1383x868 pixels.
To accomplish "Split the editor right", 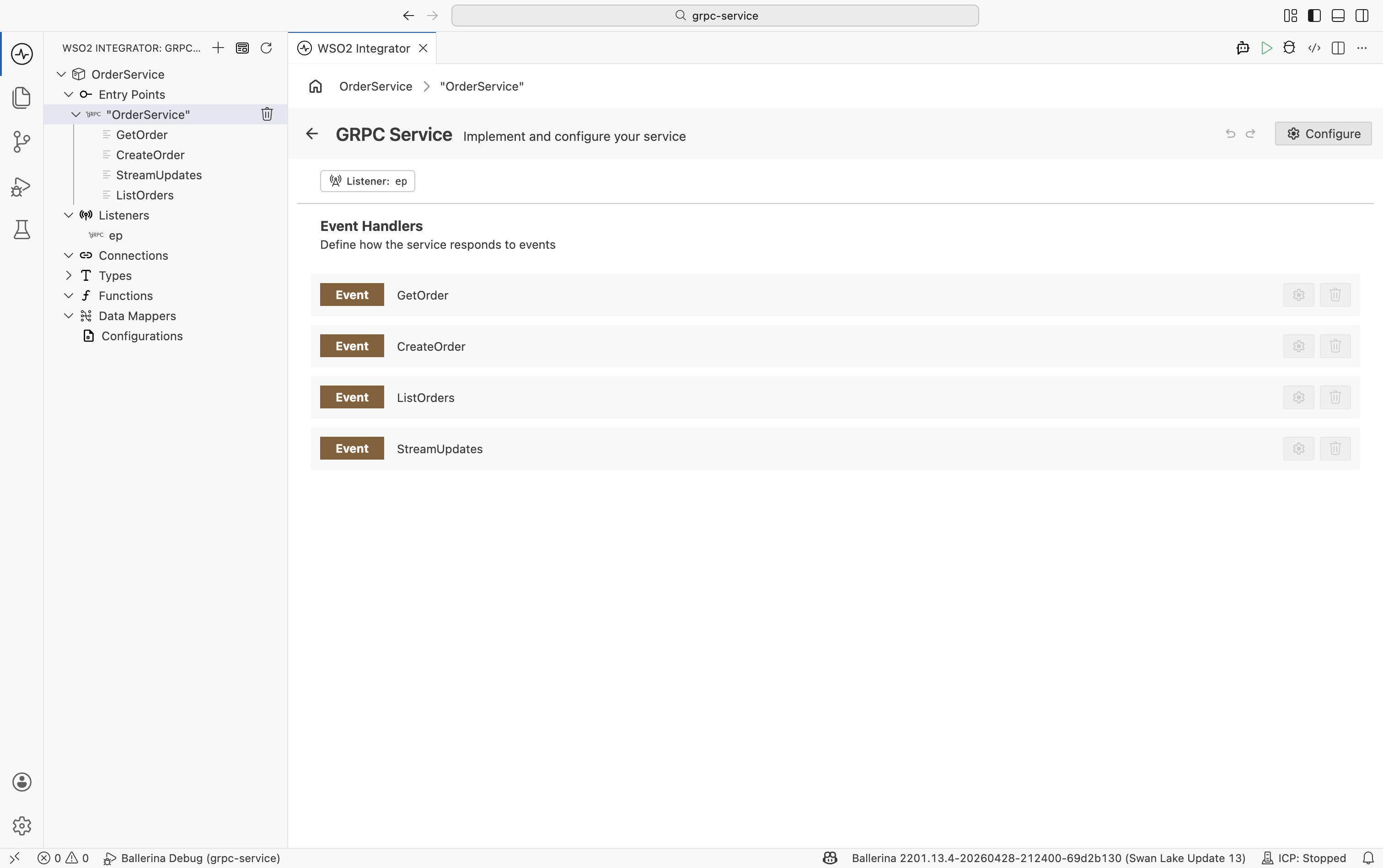I will pyautogui.click(x=1338, y=48).
